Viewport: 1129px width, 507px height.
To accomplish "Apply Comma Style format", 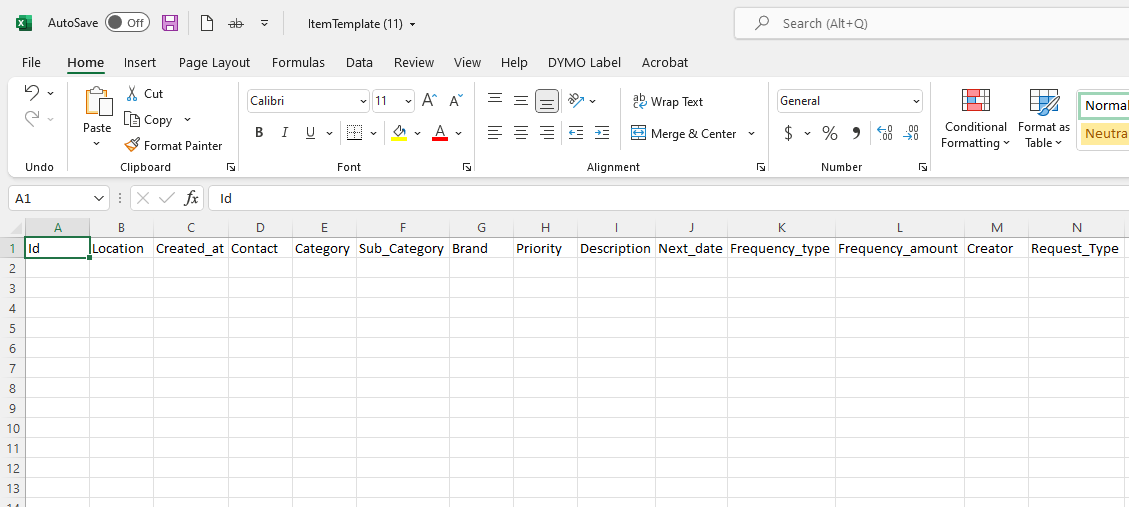I will coord(856,133).
